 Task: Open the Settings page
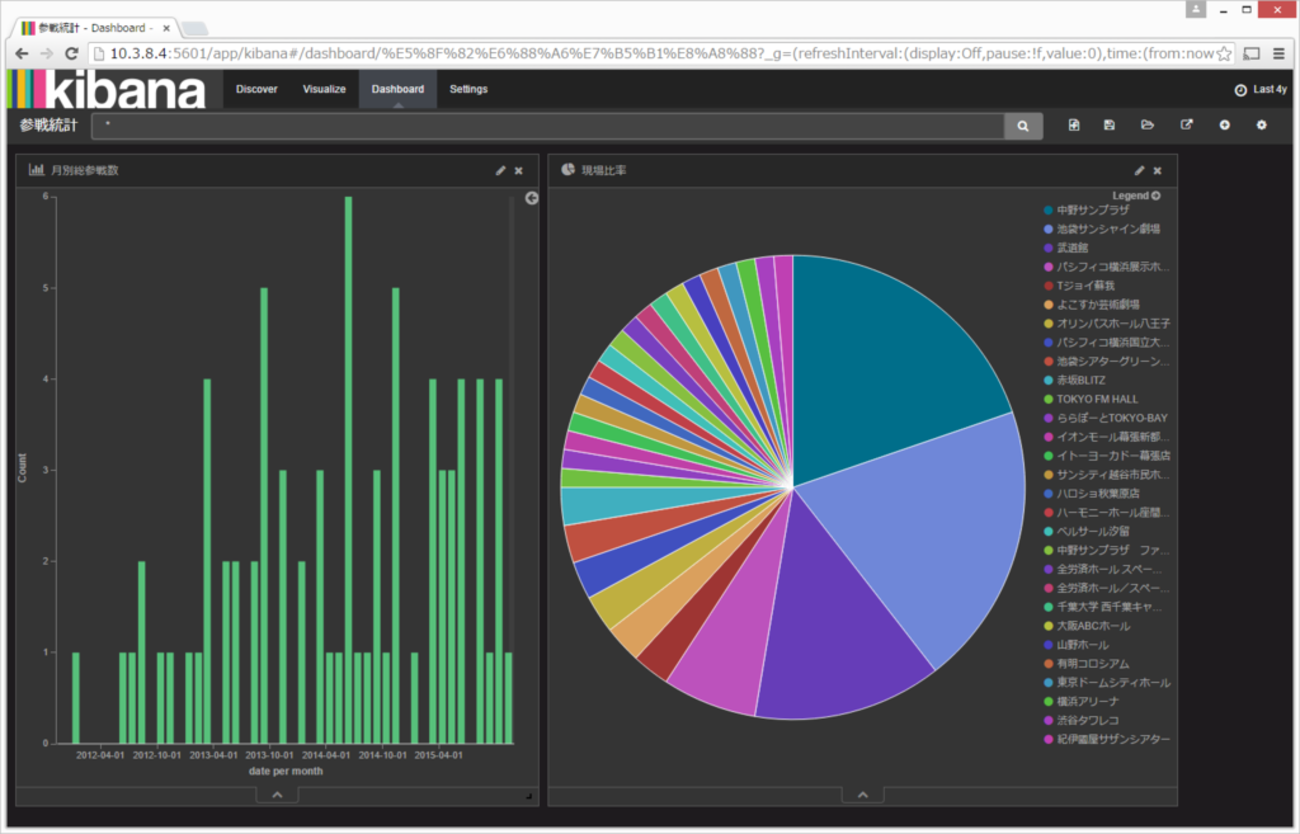[468, 89]
